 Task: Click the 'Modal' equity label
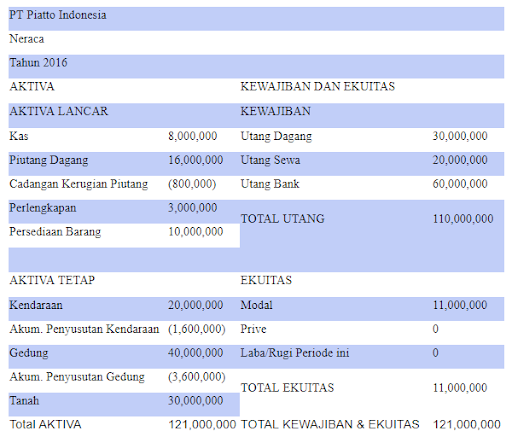click(x=257, y=305)
